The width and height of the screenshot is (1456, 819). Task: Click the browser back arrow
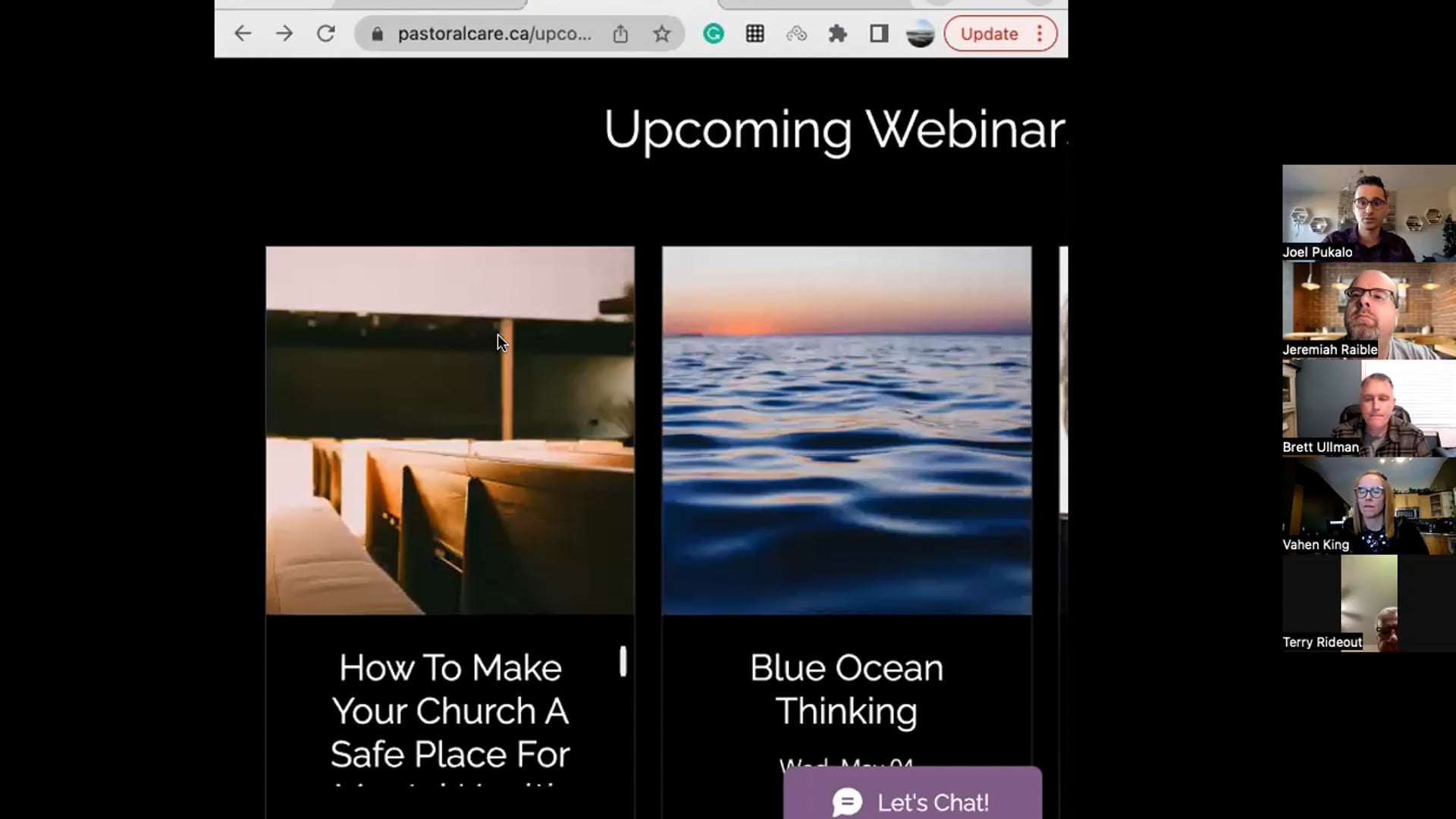pyautogui.click(x=243, y=33)
